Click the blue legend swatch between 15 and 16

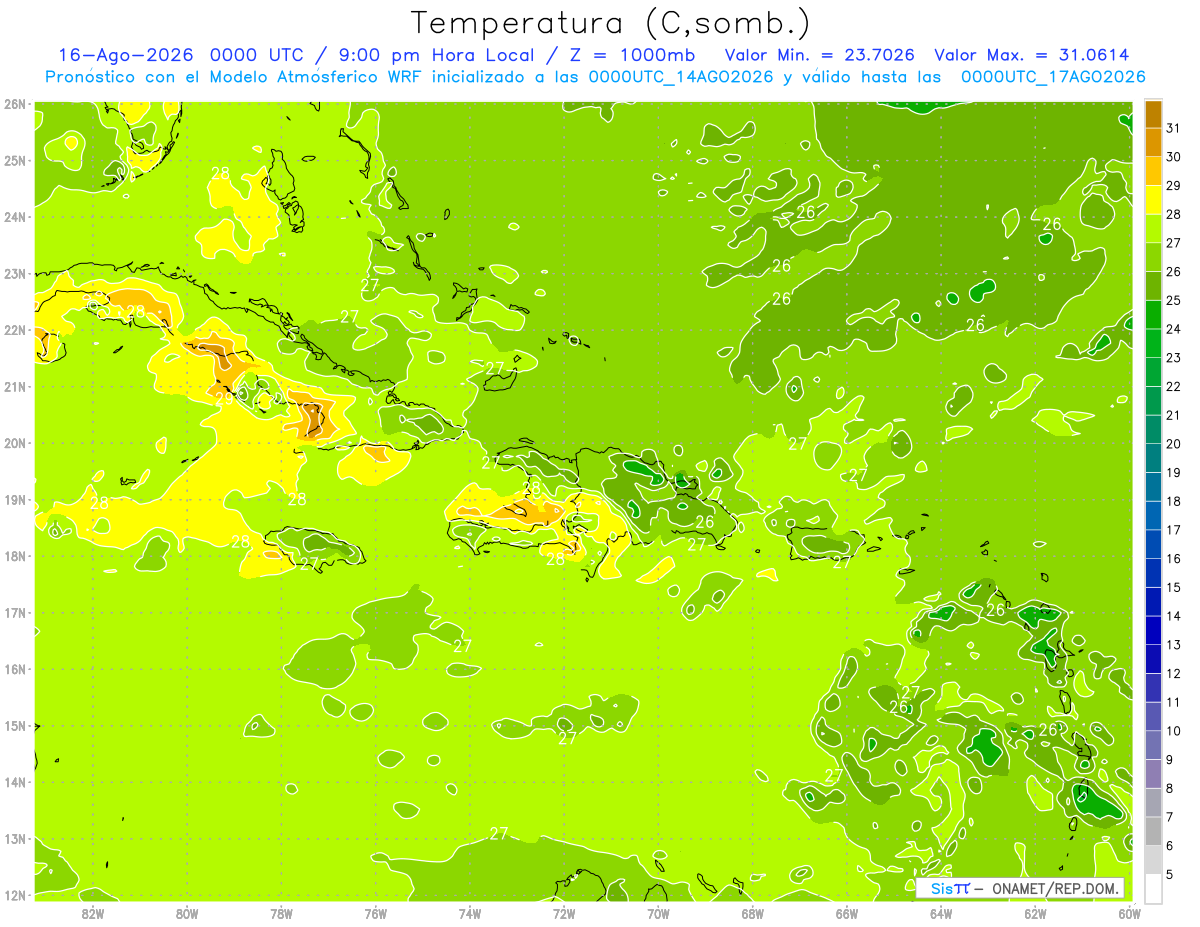pyautogui.click(x=1153, y=573)
